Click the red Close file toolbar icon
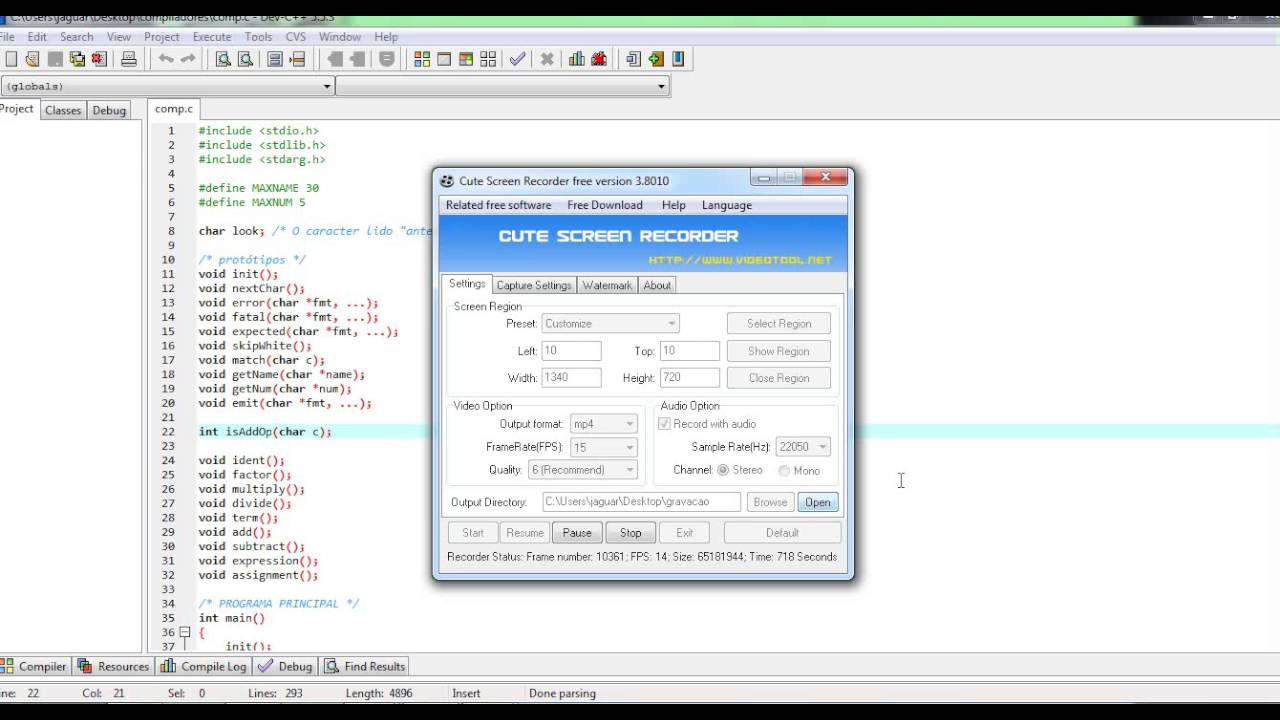Screen dimensions: 1280x720 [99, 59]
